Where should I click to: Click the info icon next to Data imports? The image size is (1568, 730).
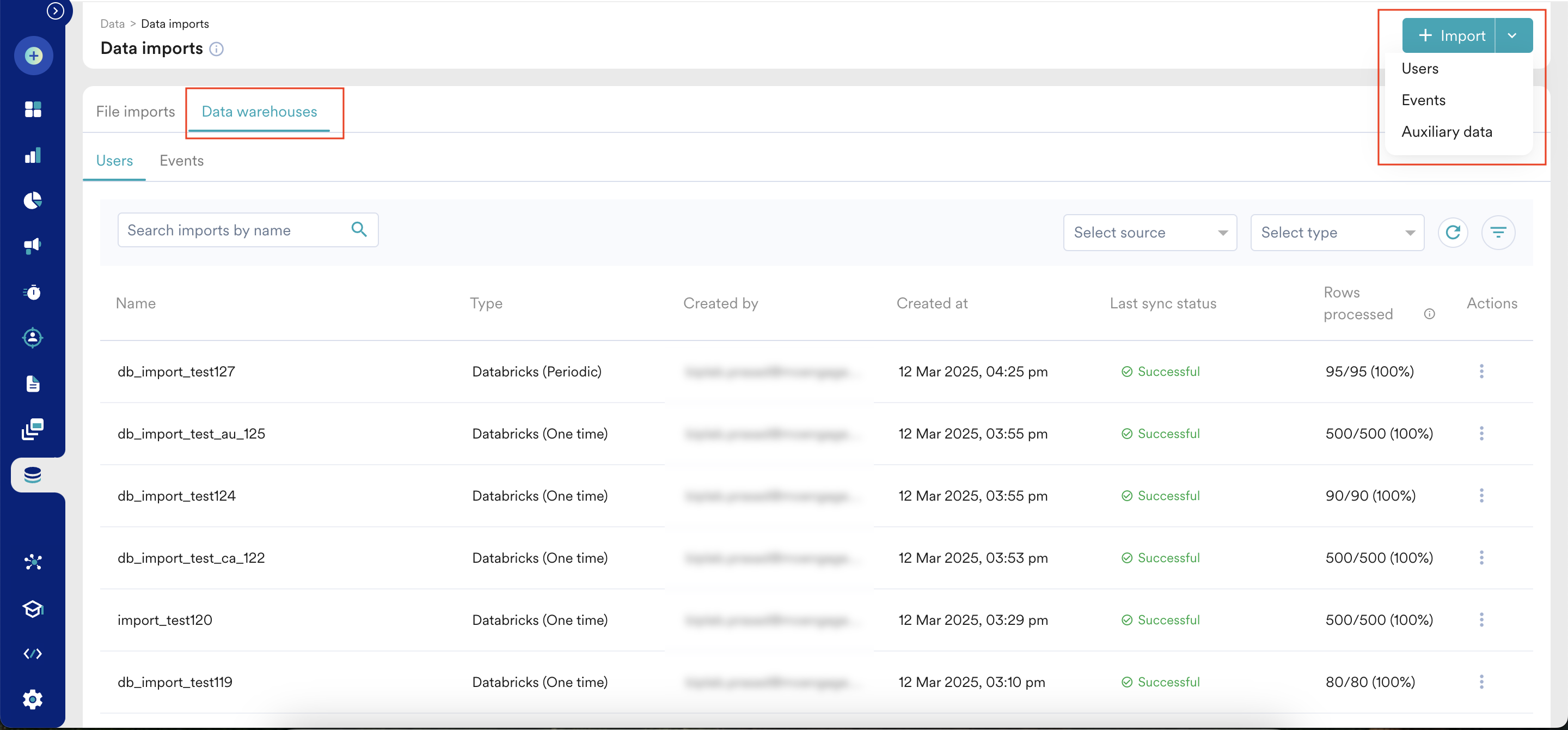coord(217,48)
